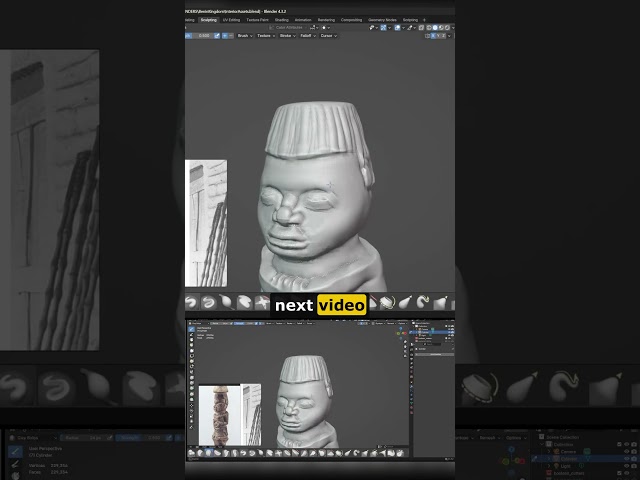Open the Texture Paint workspace tab

[x=258, y=20]
